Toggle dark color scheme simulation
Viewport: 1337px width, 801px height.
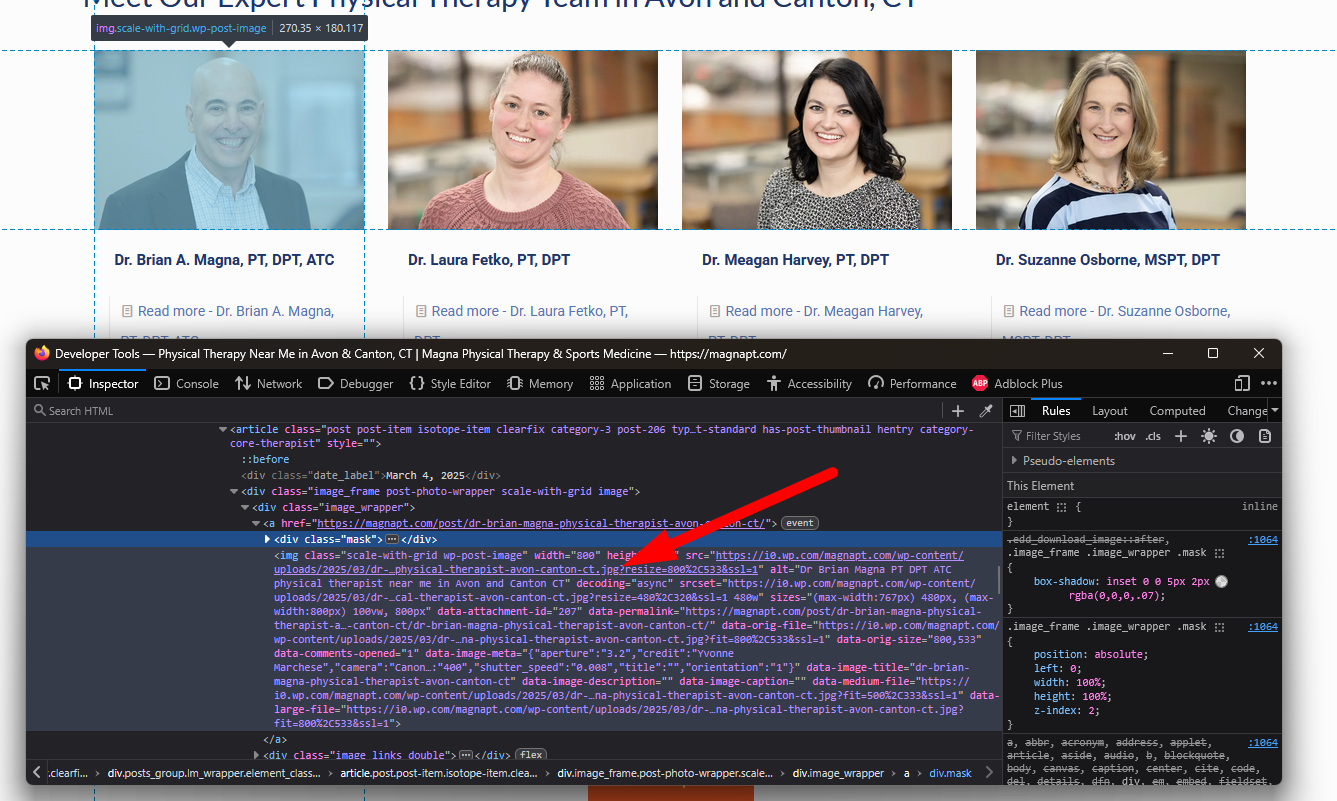[1237, 436]
